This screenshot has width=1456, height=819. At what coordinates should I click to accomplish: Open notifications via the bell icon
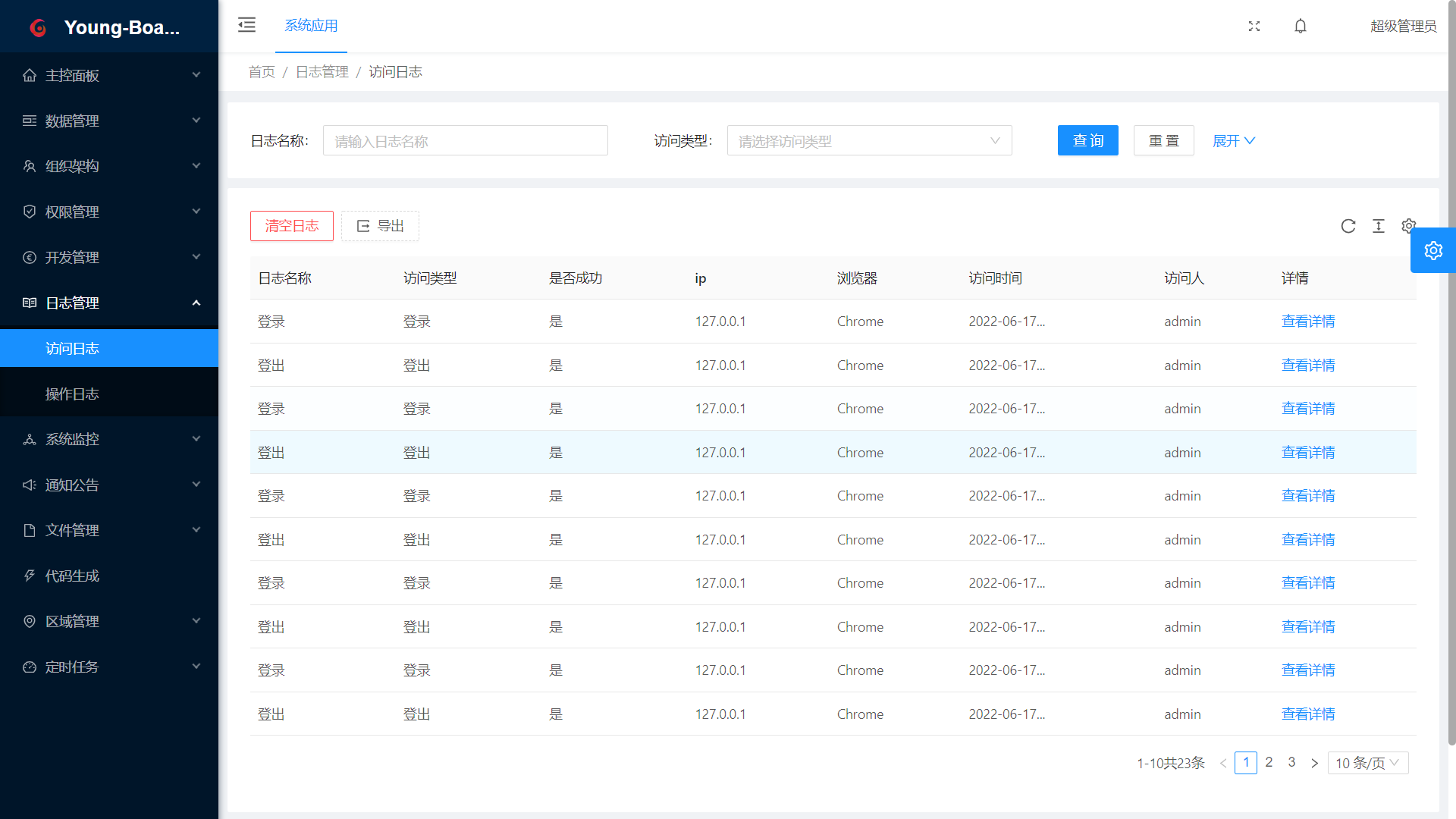pyautogui.click(x=1301, y=26)
